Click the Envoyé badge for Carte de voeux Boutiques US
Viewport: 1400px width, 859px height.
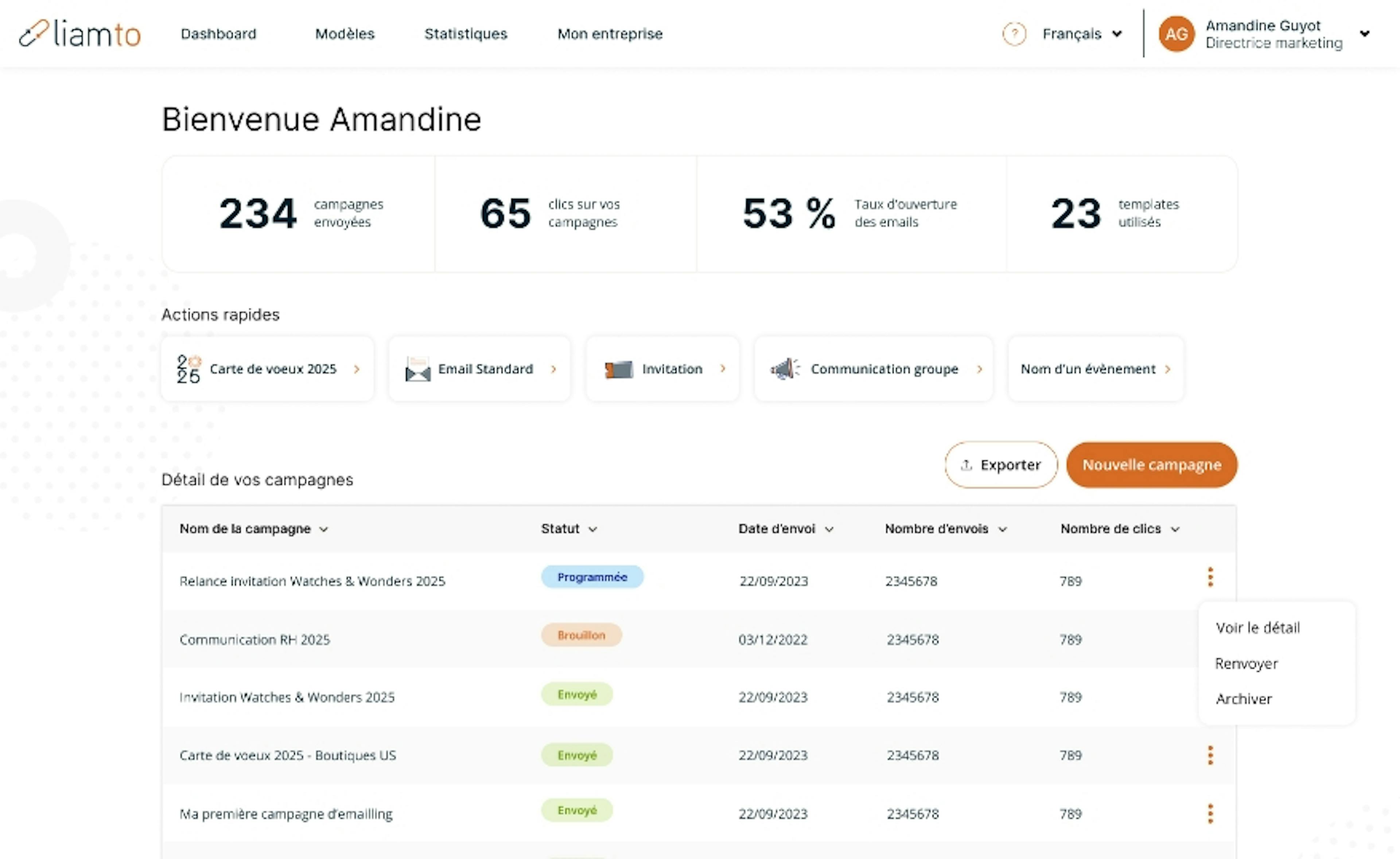click(x=577, y=755)
